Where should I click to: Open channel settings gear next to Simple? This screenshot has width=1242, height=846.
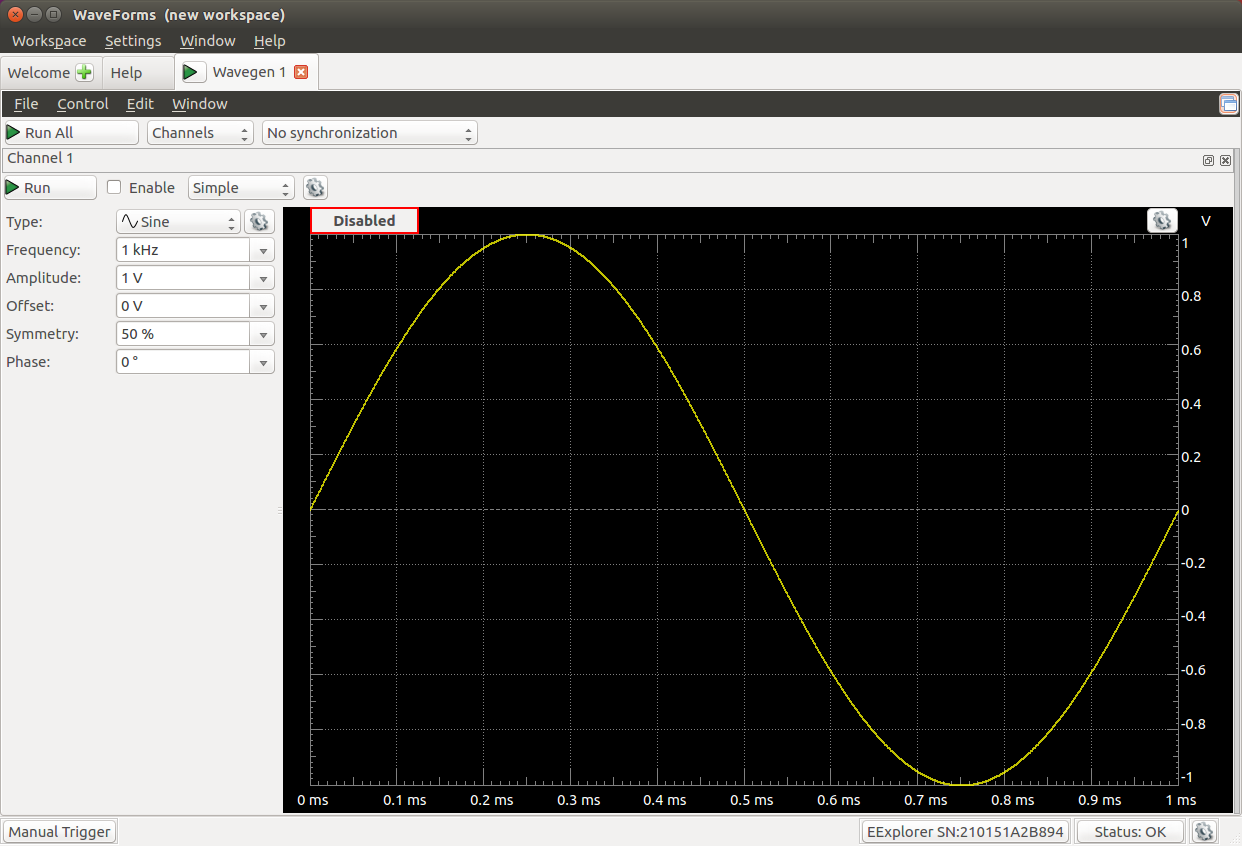coord(315,188)
